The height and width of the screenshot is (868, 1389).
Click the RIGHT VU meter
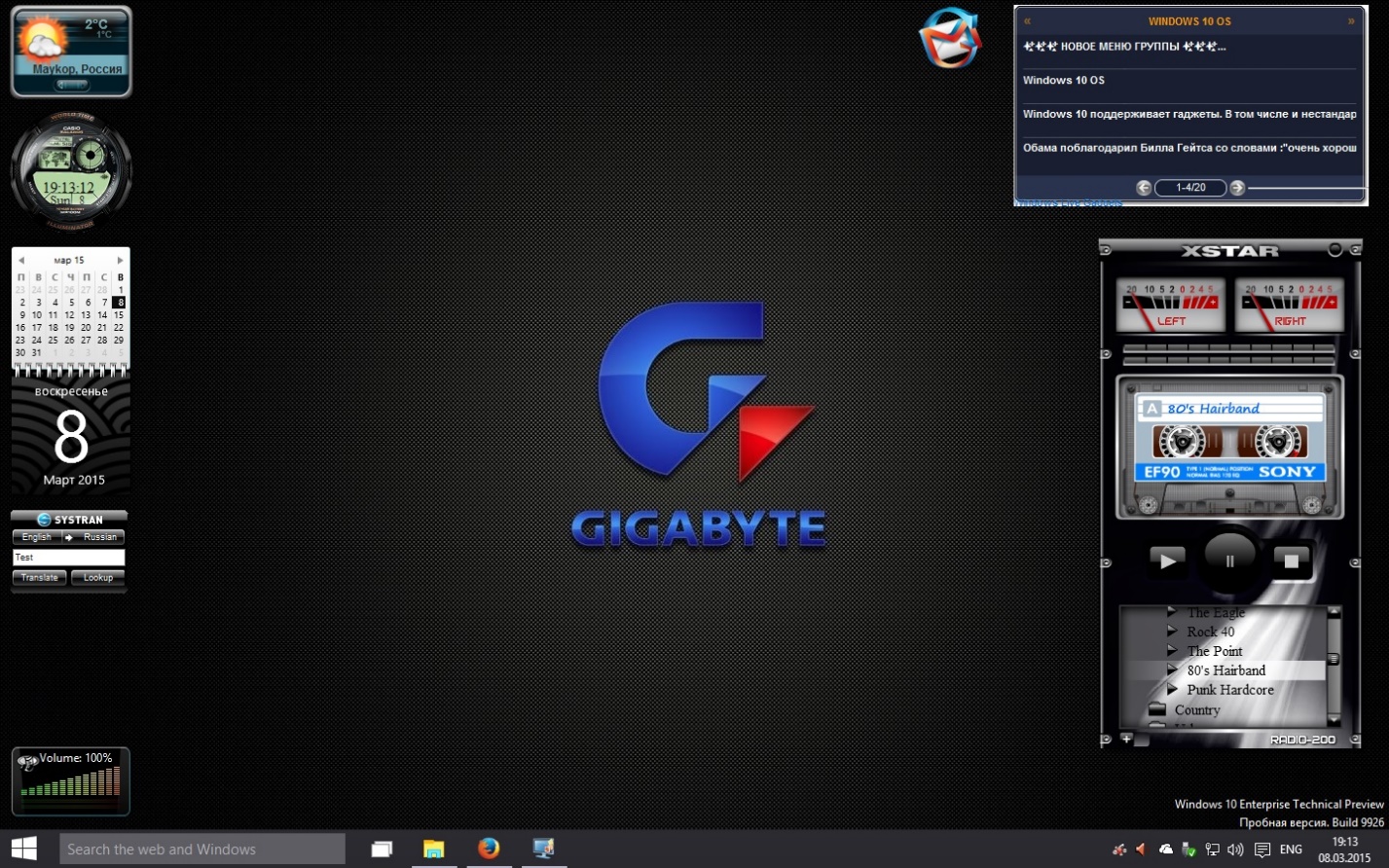tap(1289, 306)
